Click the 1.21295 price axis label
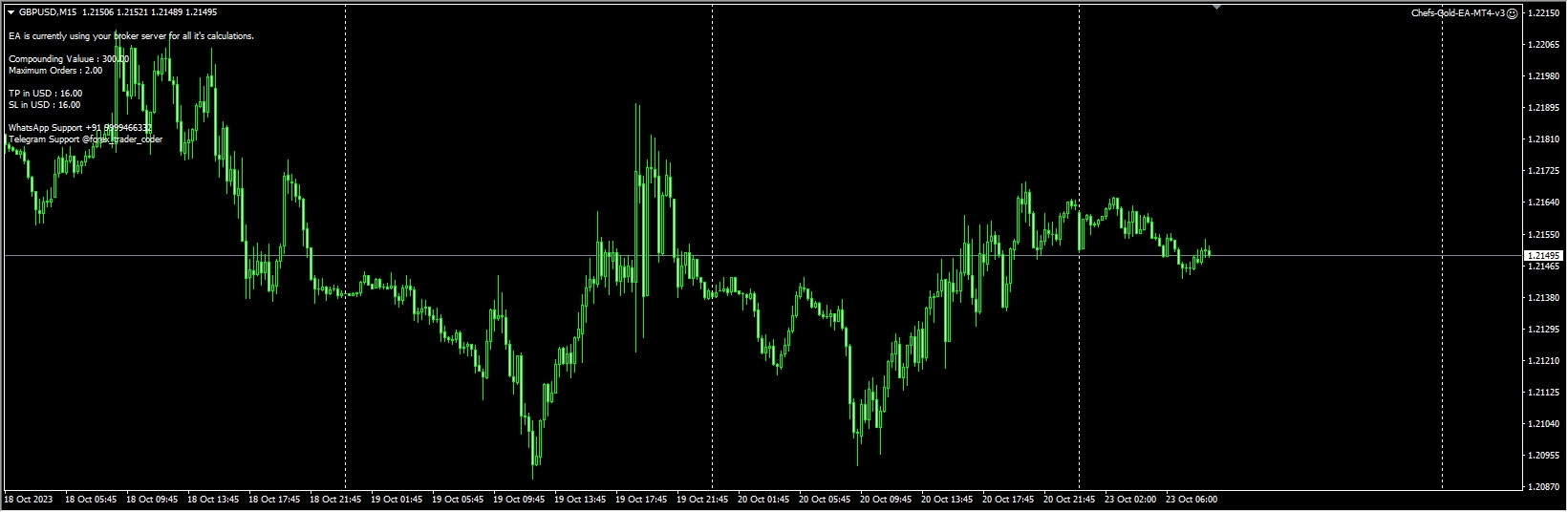 pos(1544,330)
